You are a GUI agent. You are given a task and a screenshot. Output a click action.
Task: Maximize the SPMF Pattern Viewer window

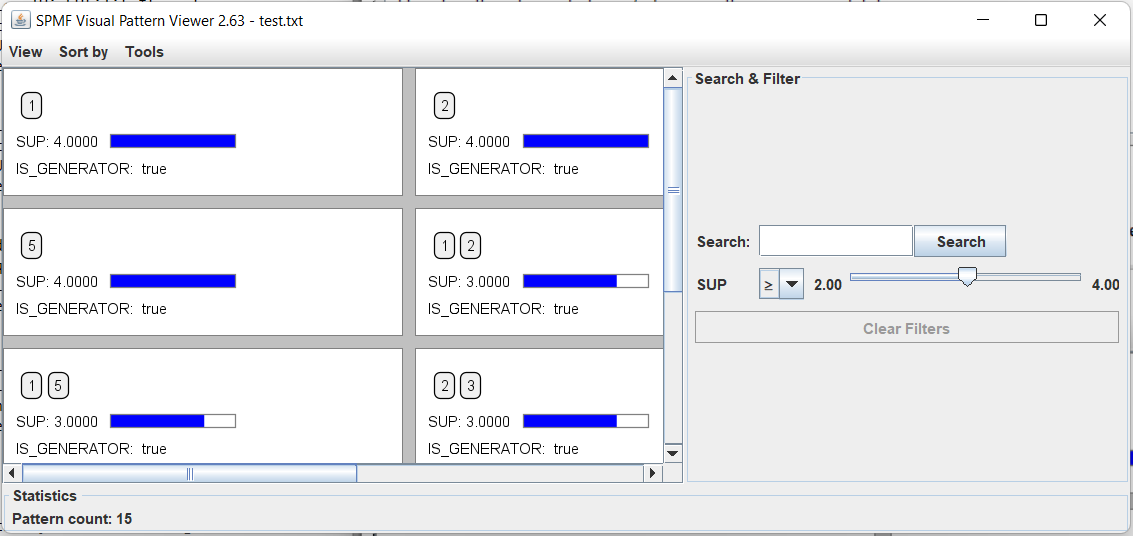pos(1040,20)
